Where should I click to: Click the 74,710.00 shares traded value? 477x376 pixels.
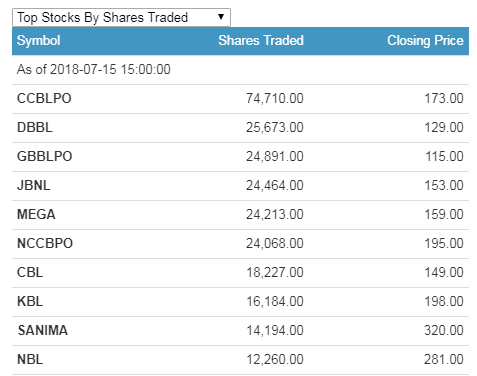click(x=275, y=99)
